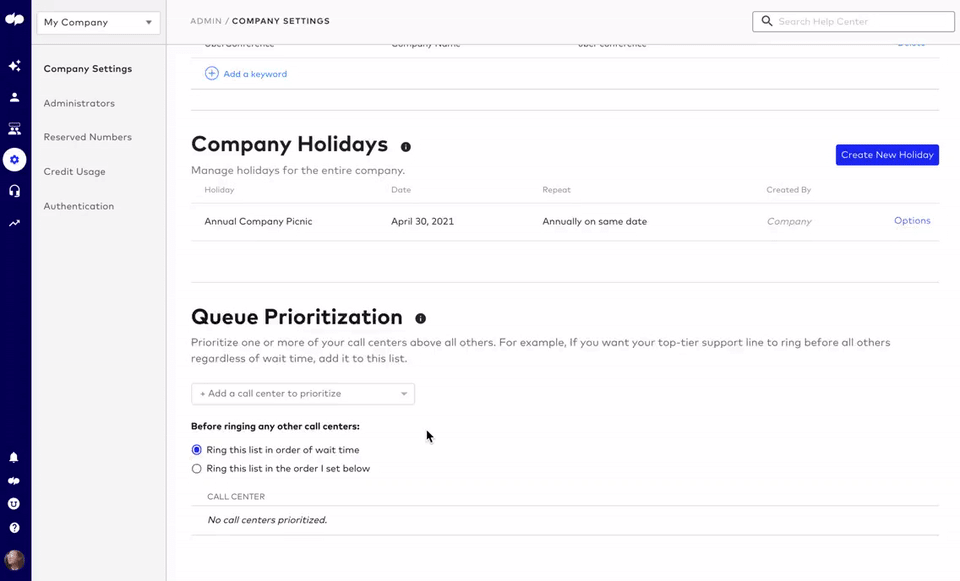
Task: Click the search magnifier icon
Action: click(767, 21)
